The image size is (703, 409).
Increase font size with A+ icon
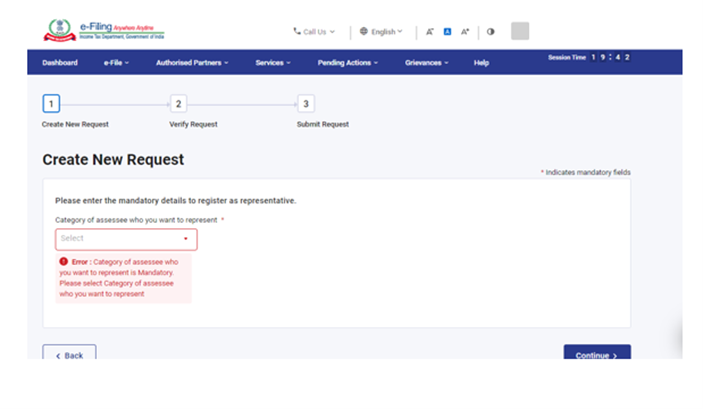[x=465, y=32]
